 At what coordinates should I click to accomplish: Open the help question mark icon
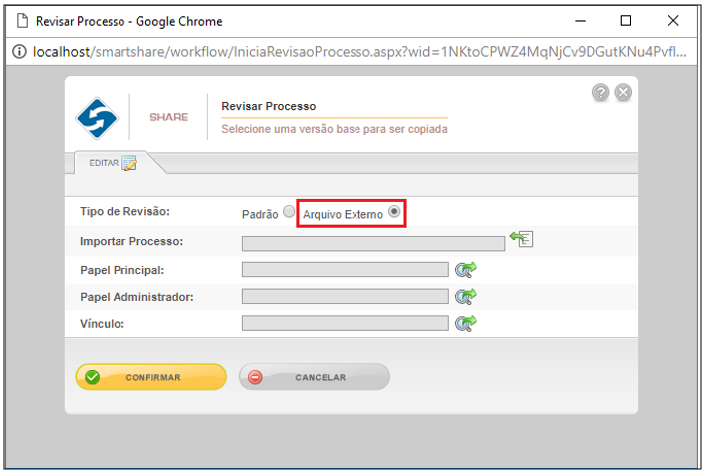point(600,92)
